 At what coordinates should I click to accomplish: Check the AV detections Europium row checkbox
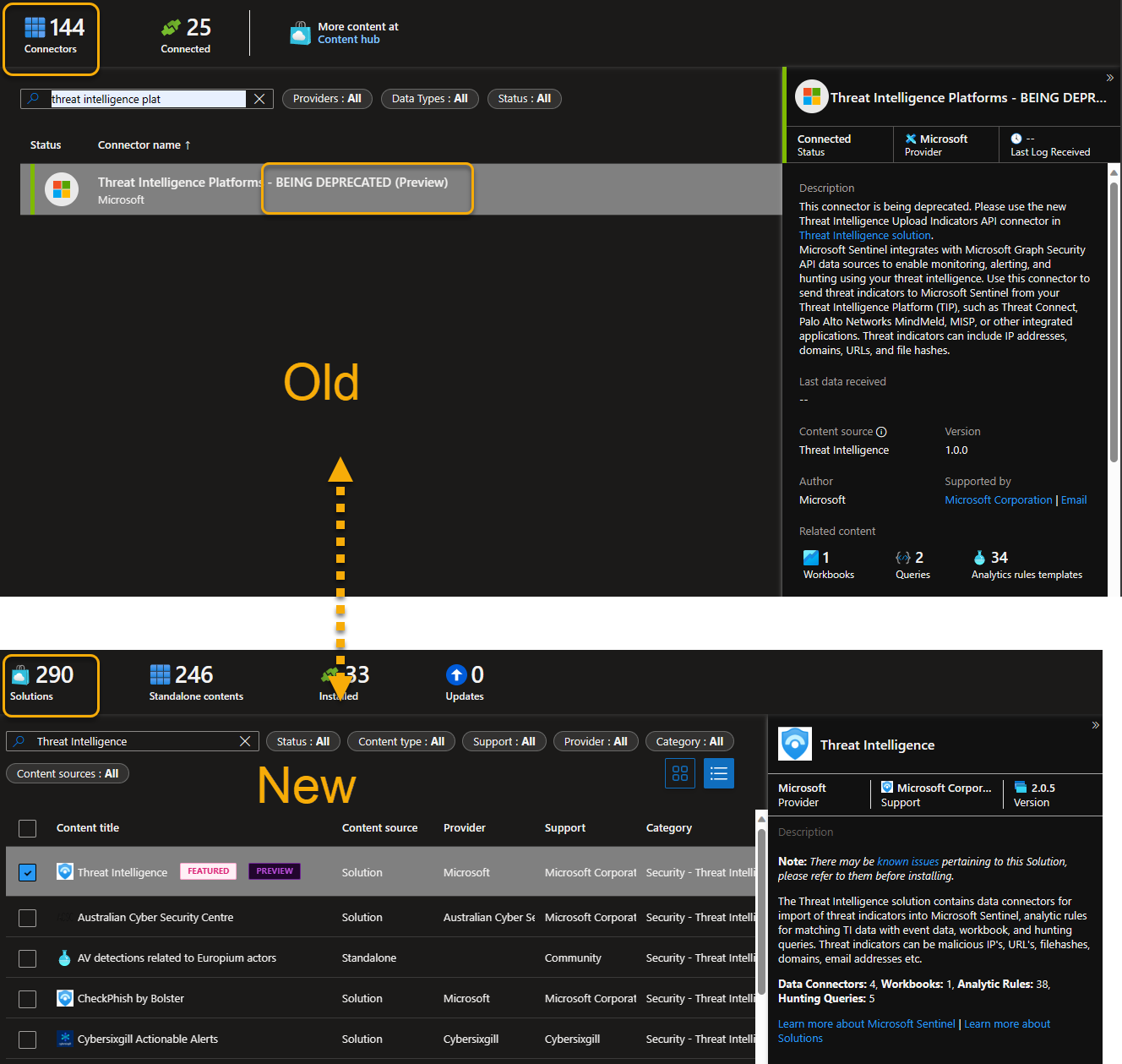28,958
